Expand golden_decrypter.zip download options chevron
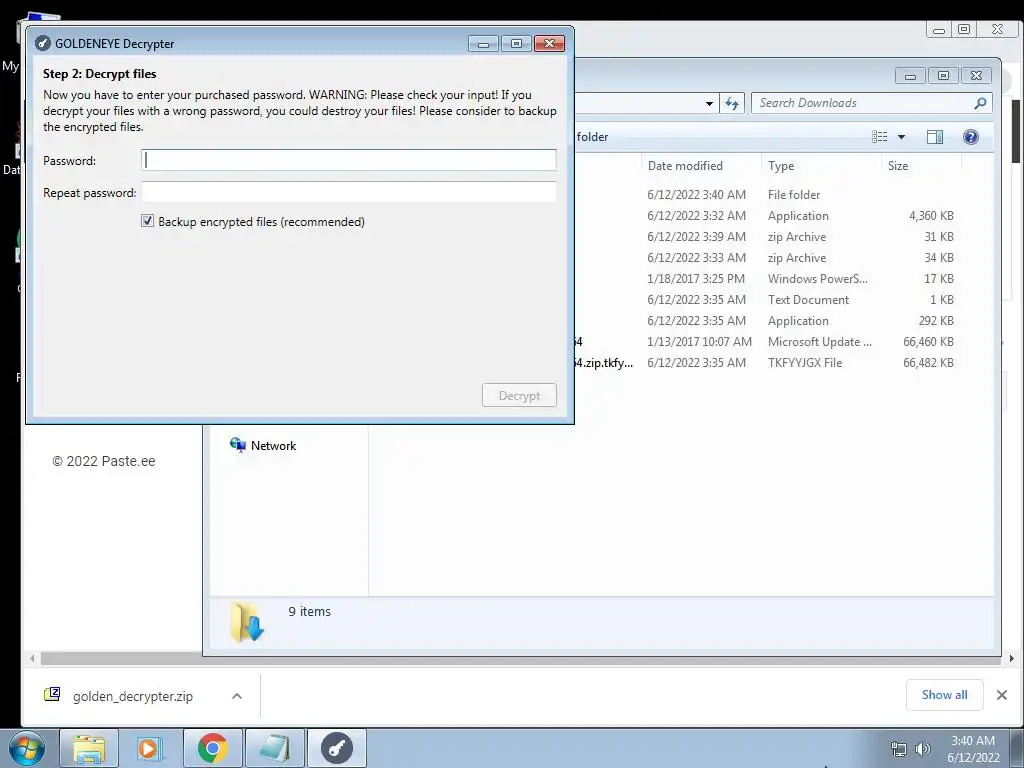 click(x=237, y=696)
